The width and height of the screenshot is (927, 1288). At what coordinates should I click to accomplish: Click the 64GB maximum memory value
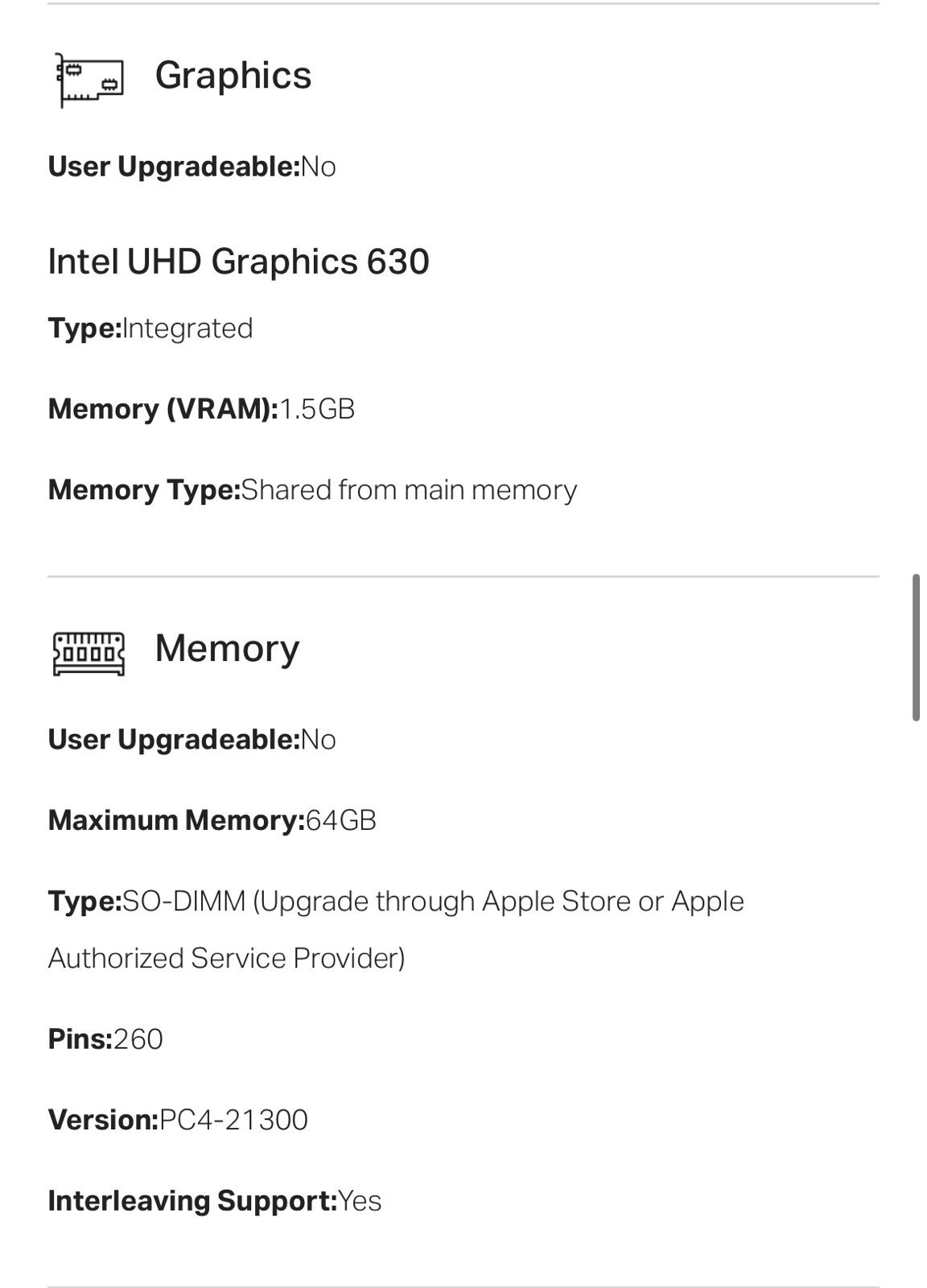point(341,820)
